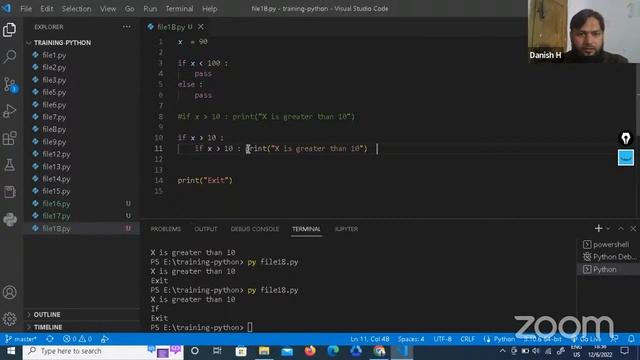The width and height of the screenshot is (640, 360).
Task: Open the File menu
Action: coord(26,9)
